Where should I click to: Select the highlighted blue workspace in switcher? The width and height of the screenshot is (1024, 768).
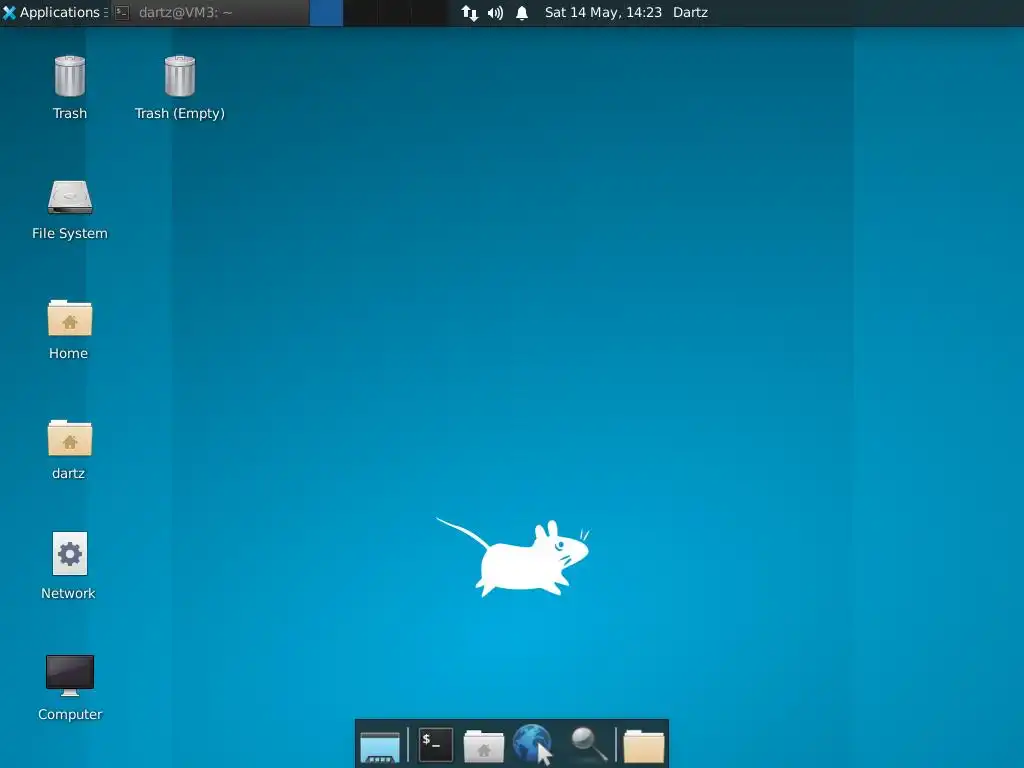[326, 12]
